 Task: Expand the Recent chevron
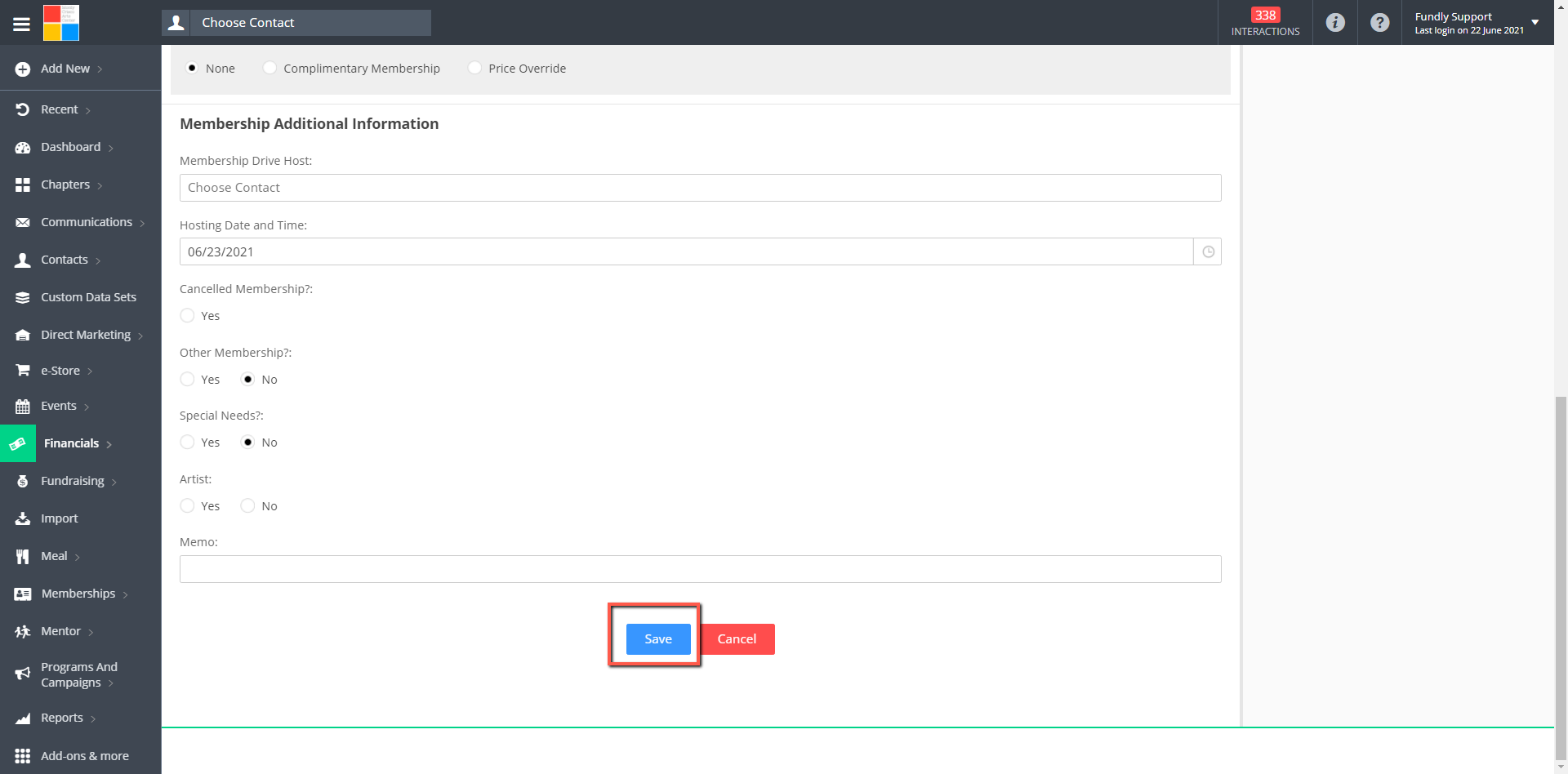point(88,110)
